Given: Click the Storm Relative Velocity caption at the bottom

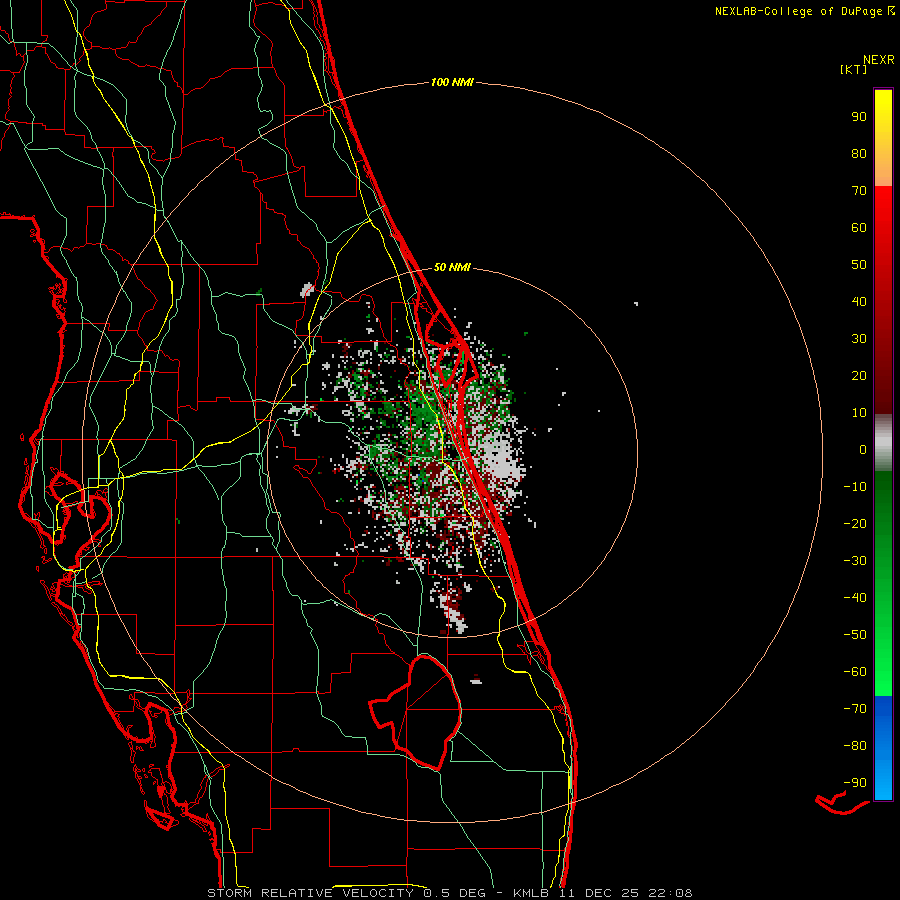Looking at the screenshot, I should click(450, 893).
